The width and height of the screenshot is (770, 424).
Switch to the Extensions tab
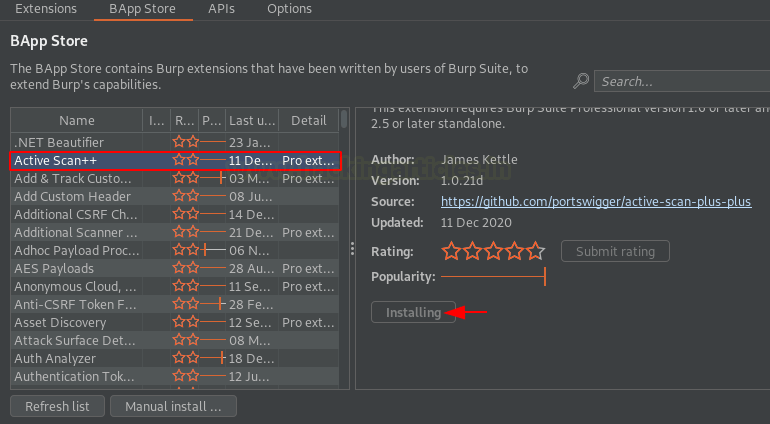click(x=46, y=9)
